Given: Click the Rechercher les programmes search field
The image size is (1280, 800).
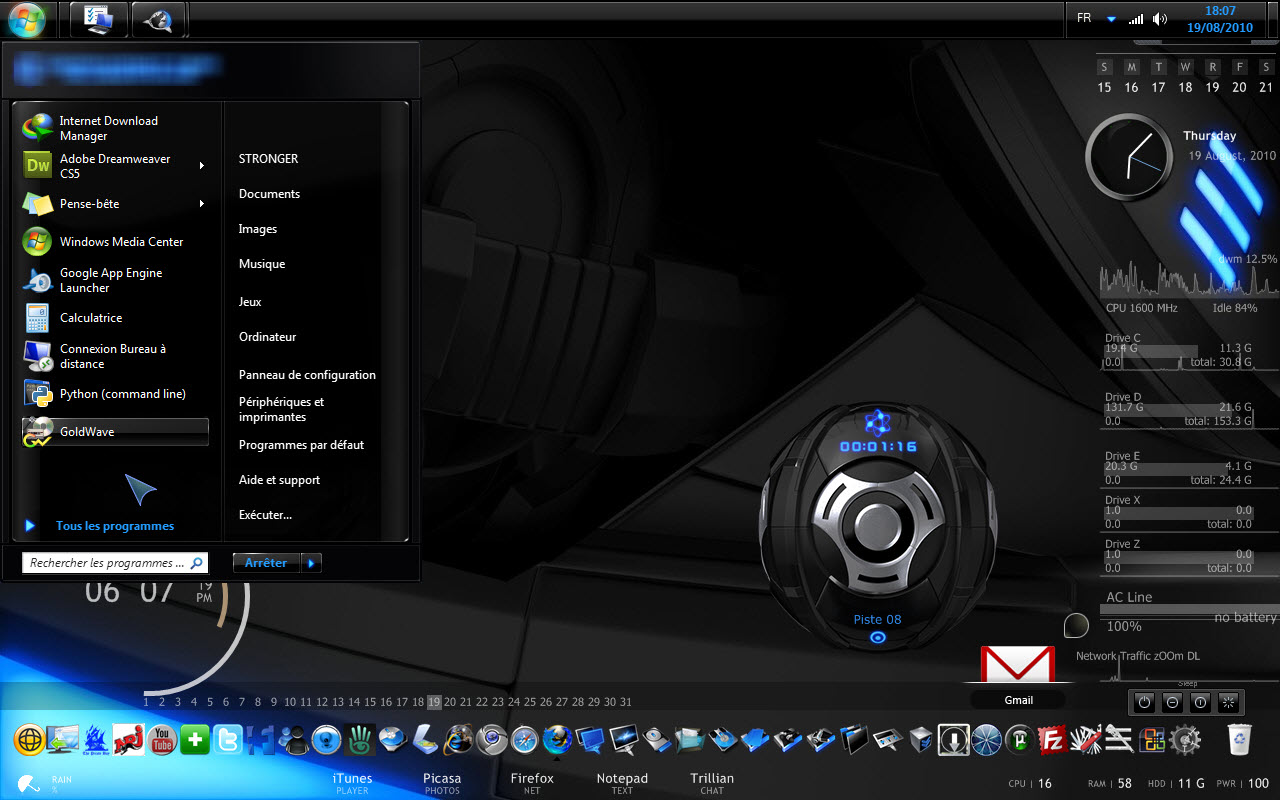Looking at the screenshot, I should click(x=115, y=563).
